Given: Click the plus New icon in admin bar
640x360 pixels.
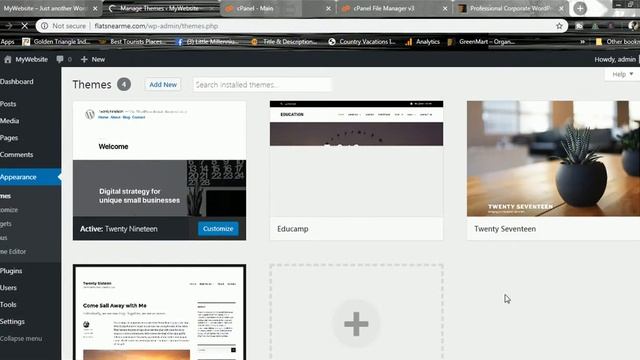Looking at the screenshot, I should (x=84, y=60).
